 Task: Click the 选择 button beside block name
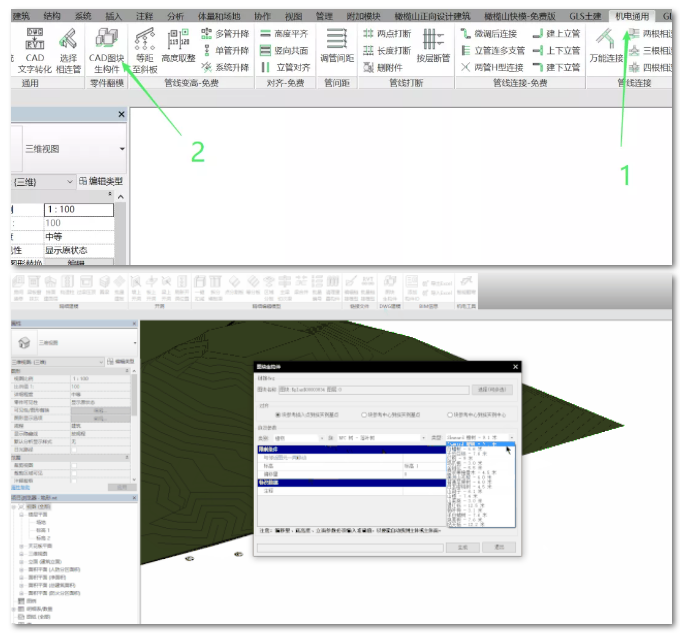click(492, 389)
